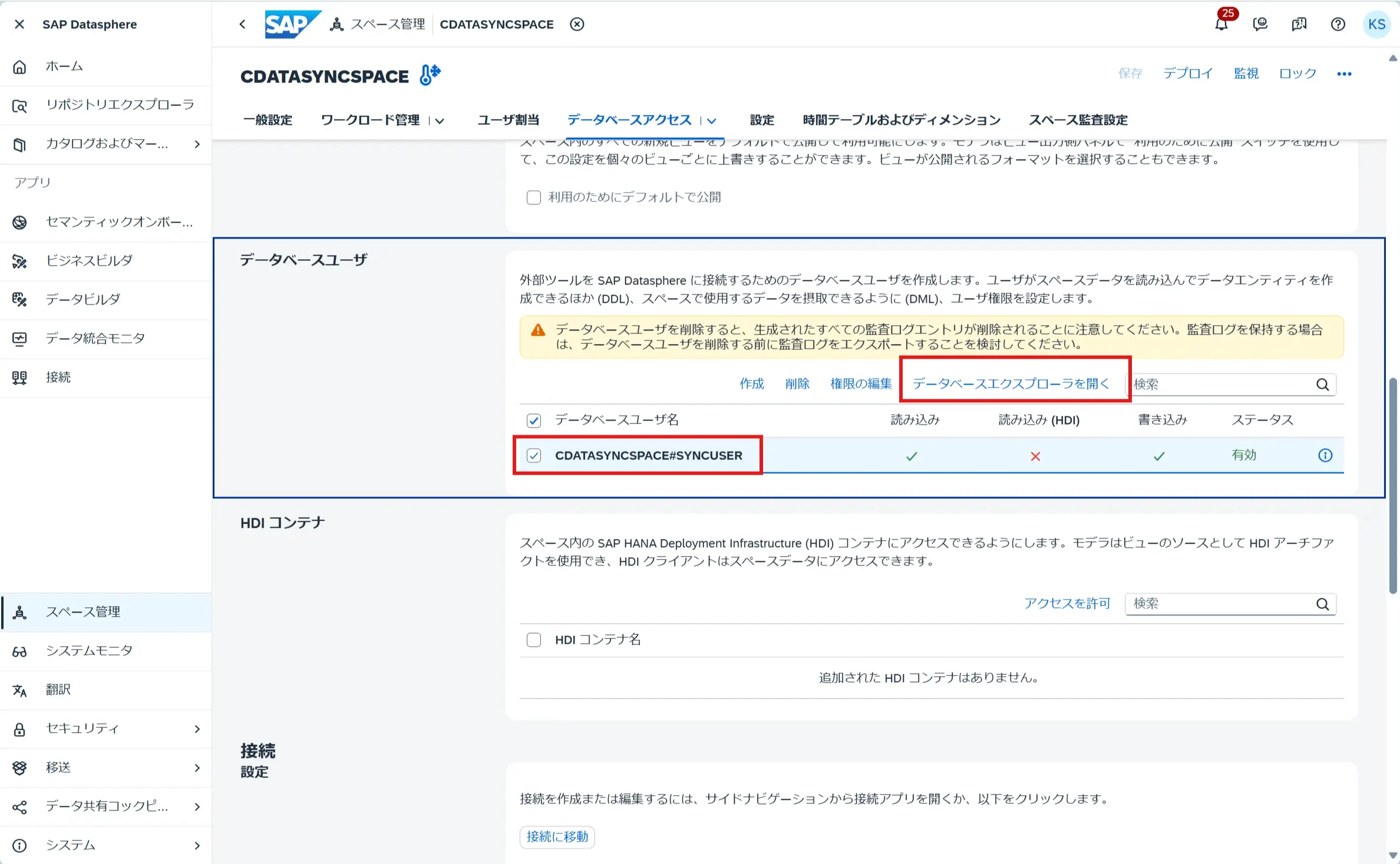
Task: Open the Data Integration Monitor icon
Action: tap(19, 339)
